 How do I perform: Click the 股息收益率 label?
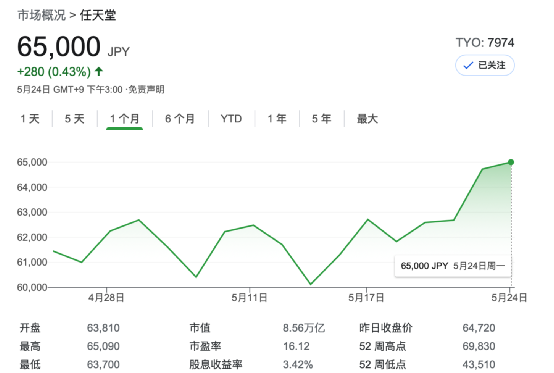pyautogui.click(x=216, y=364)
